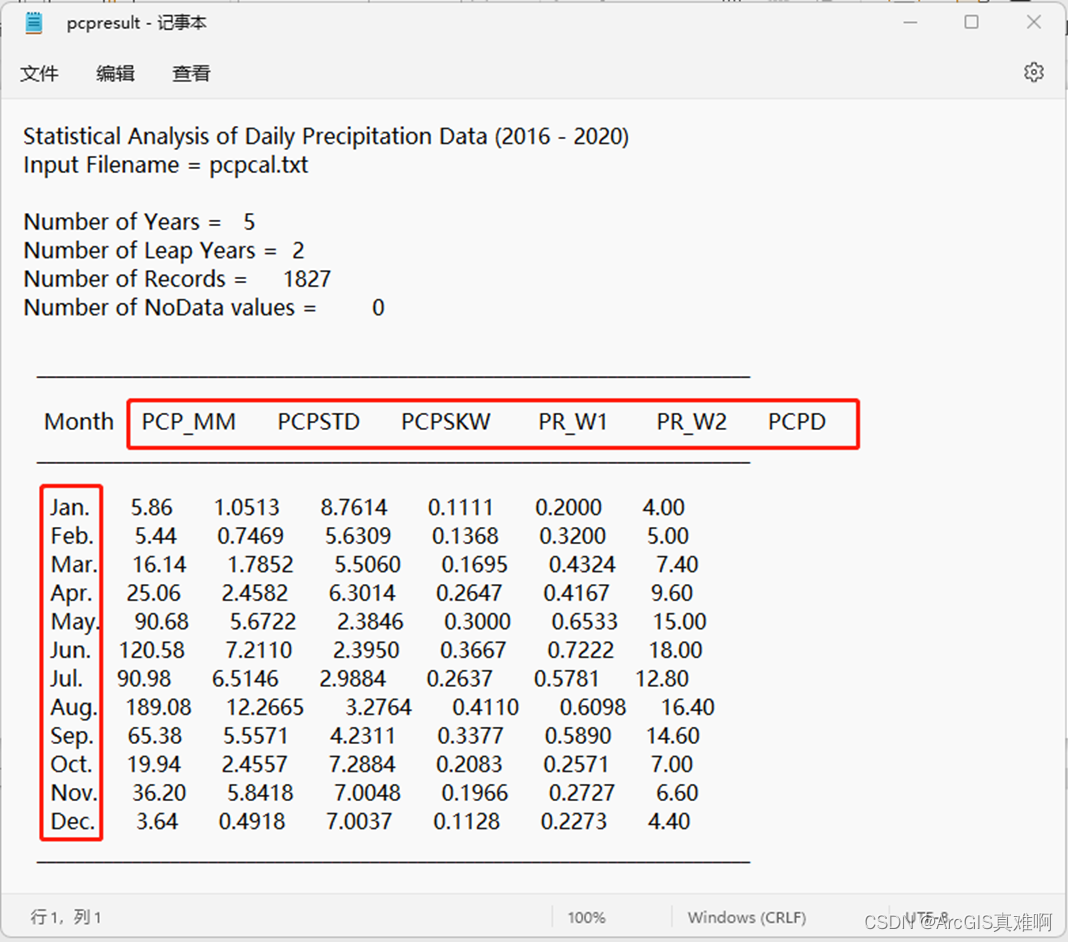This screenshot has height=942, width=1068.
Task: Click value 18.00 in the Jun. row
Action: (x=675, y=650)
